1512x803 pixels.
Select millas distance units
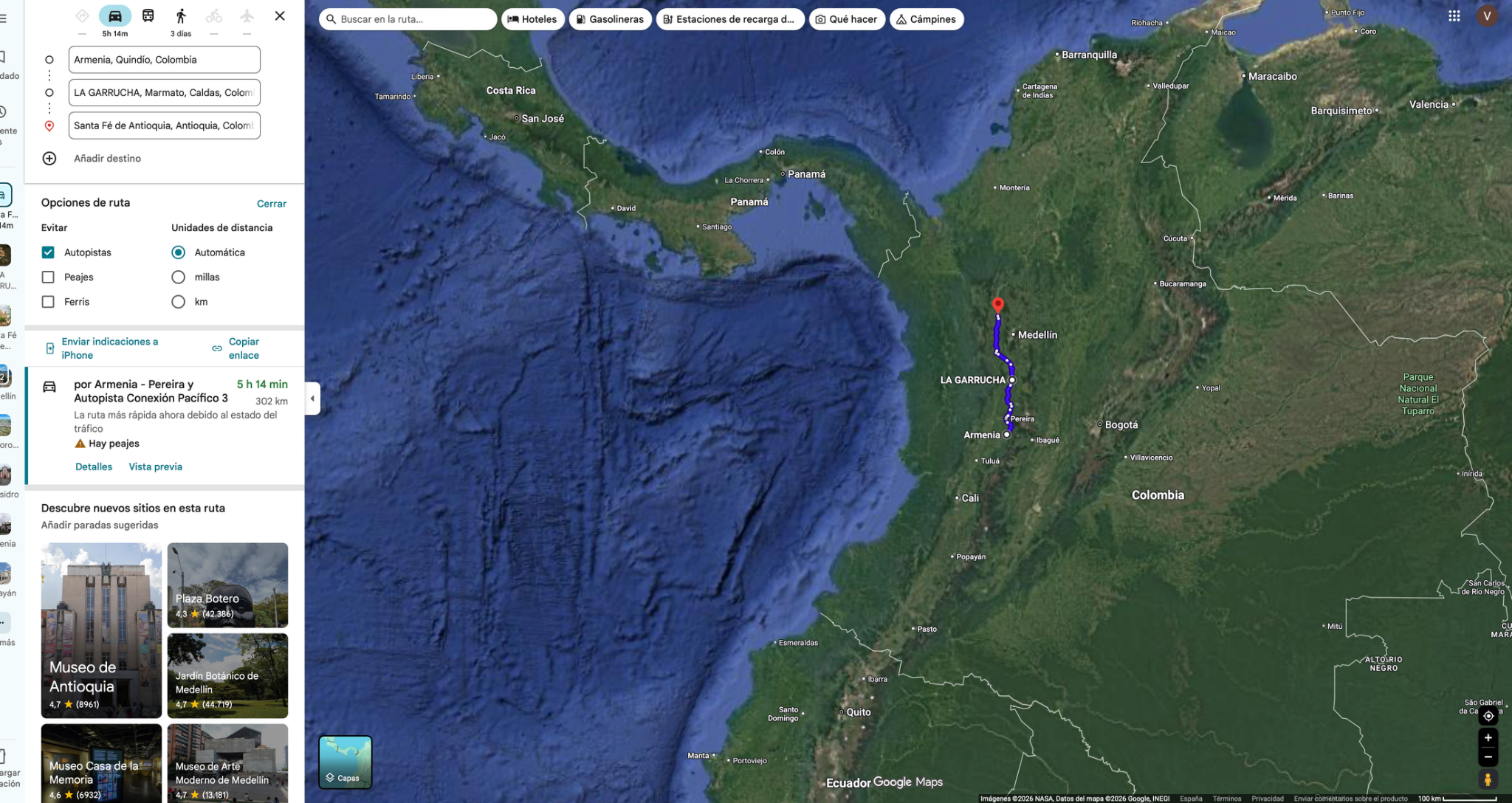178,277
